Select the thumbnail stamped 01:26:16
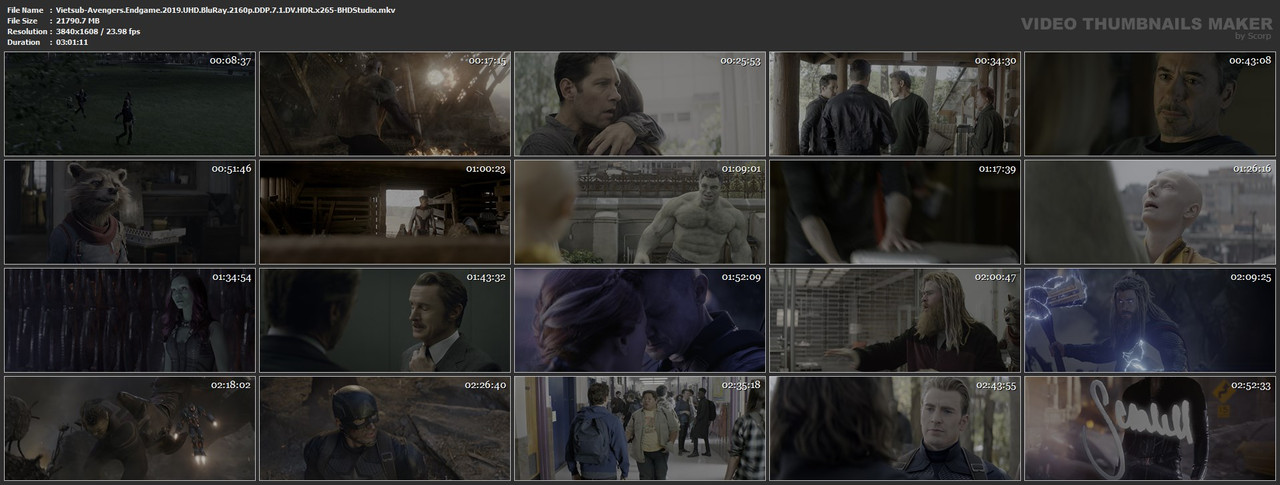 click(1150, 211)
